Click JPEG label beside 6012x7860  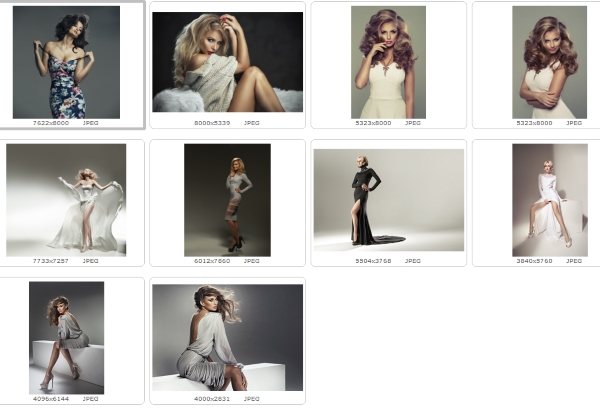coord(251,261)
